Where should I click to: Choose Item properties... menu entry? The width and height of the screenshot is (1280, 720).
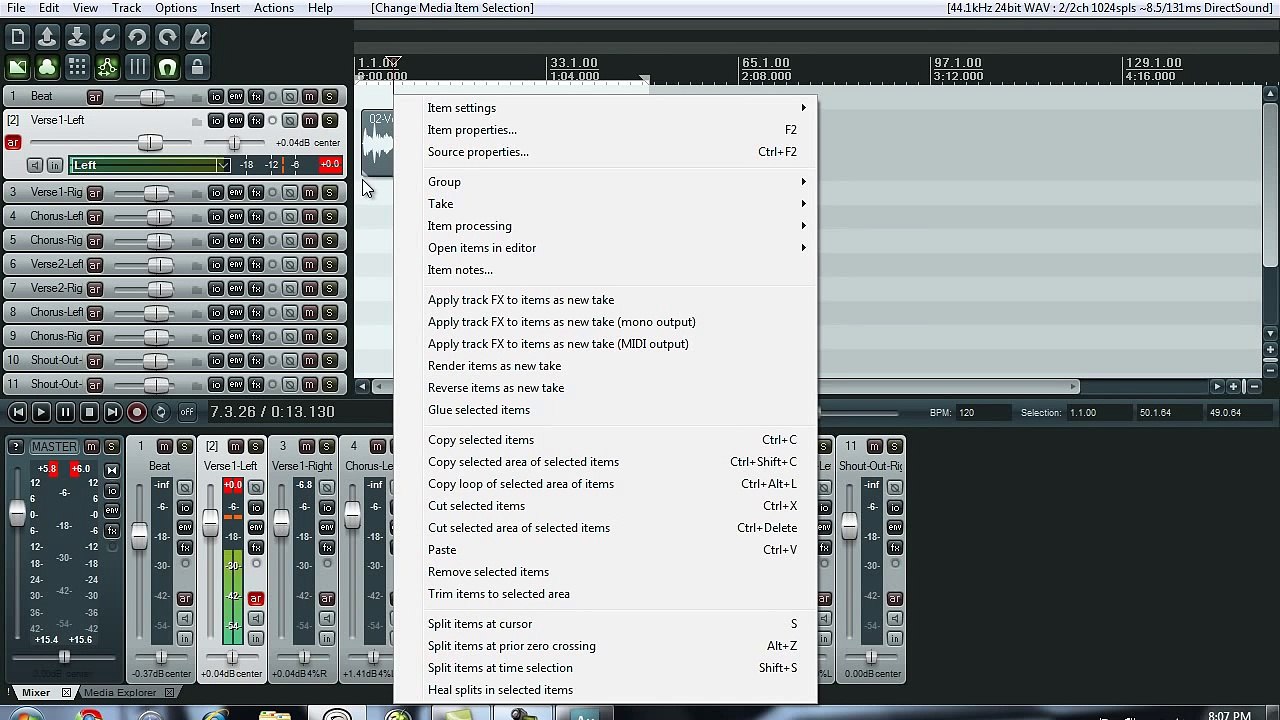pyautogui.click(x=615, y=130)
